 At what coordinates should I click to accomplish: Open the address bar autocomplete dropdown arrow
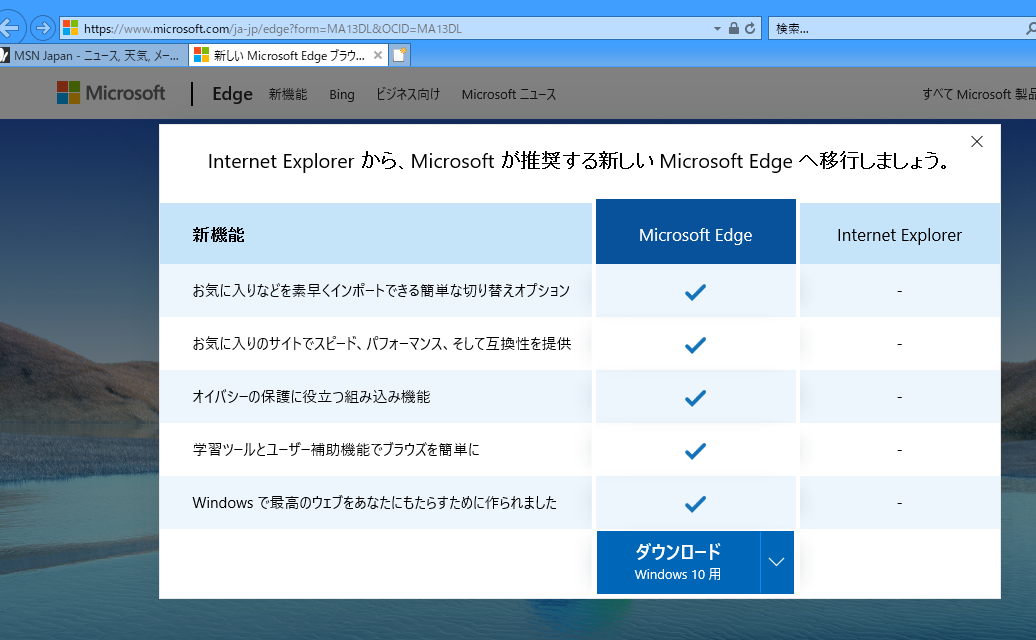[717, 29]
